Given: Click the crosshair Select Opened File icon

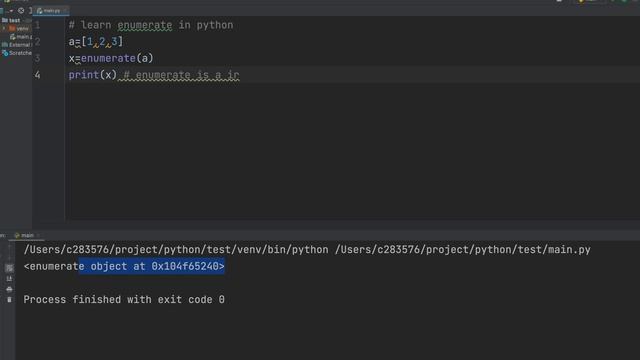Looking at the screenshot, I should (x=21, y=11).
